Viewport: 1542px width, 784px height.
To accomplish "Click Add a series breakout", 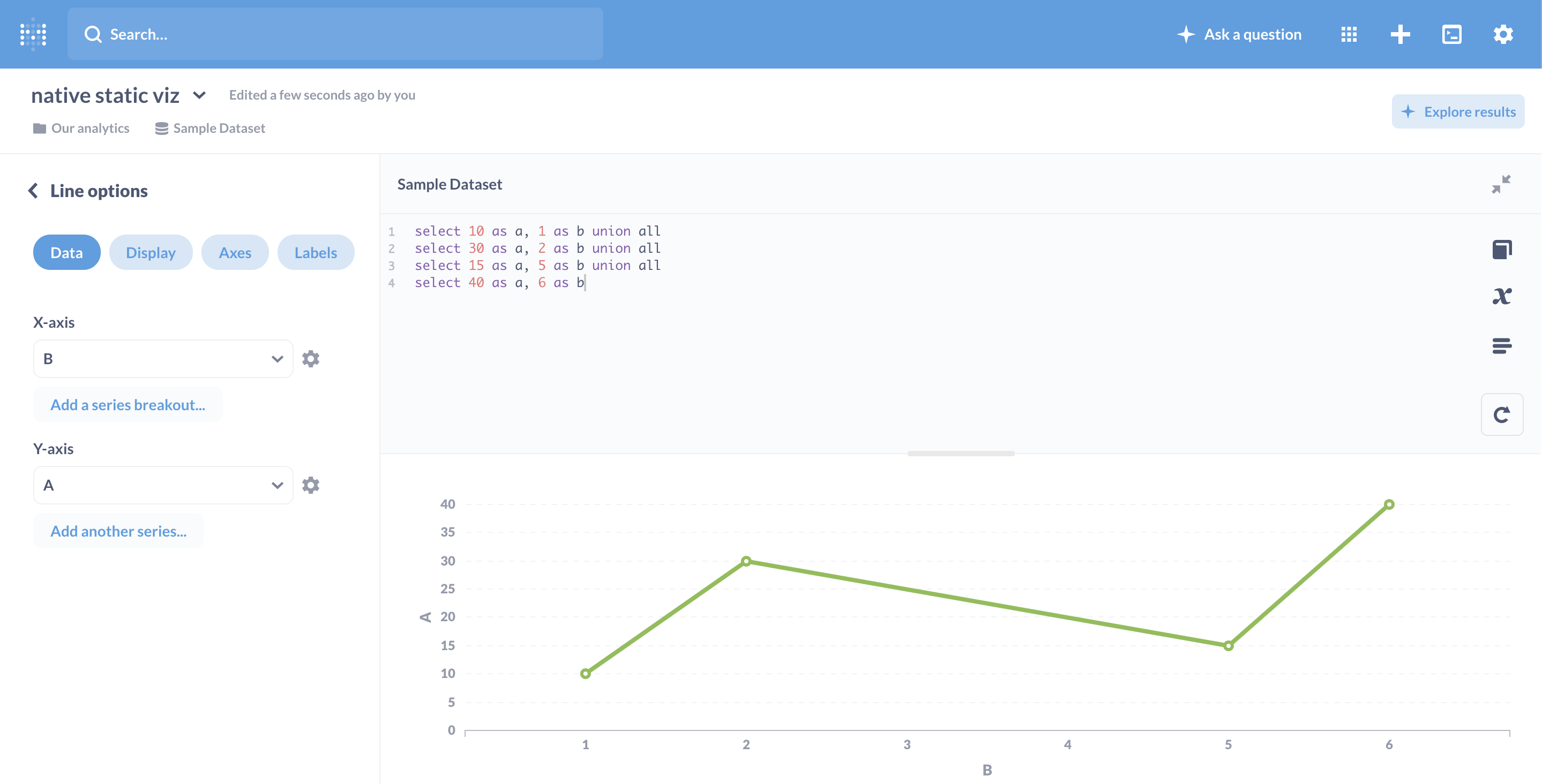I will coord(128,404).
